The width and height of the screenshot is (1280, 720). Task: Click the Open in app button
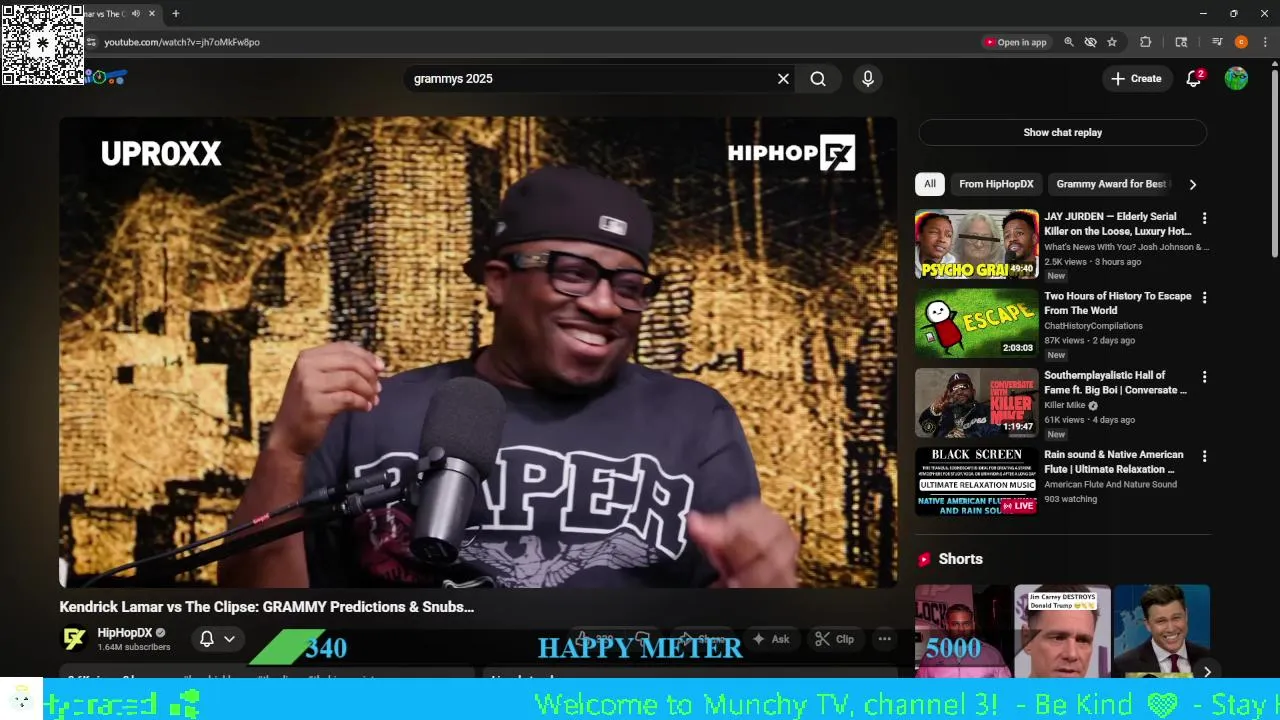(1015, 42)
